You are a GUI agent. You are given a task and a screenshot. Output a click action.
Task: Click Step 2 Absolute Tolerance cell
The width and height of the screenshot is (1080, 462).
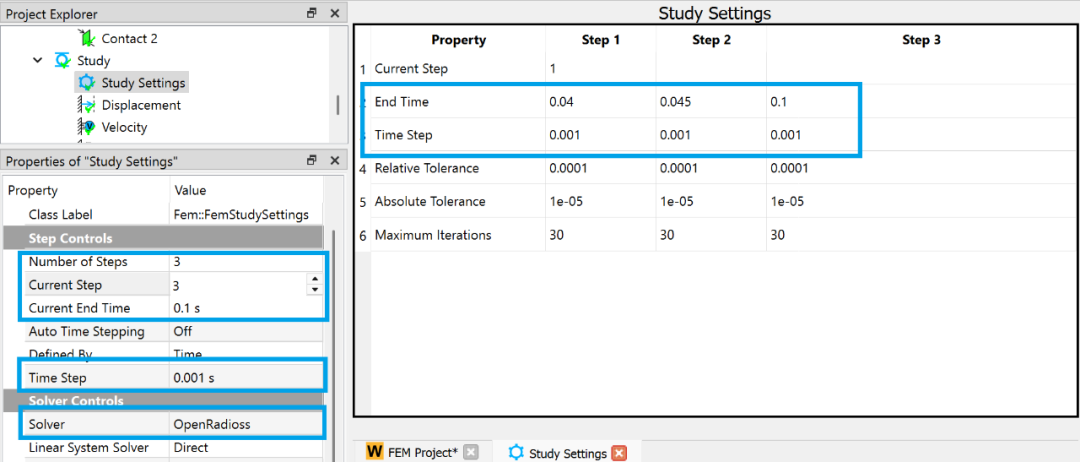tap(711, 202)
